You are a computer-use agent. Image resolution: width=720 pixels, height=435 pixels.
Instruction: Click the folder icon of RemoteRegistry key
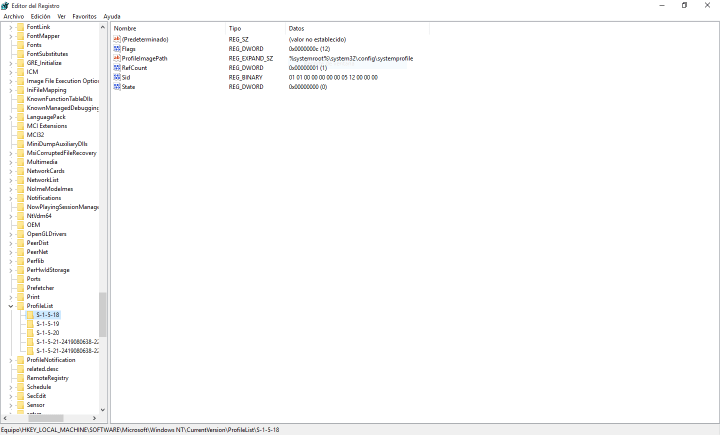pos(20,378)
